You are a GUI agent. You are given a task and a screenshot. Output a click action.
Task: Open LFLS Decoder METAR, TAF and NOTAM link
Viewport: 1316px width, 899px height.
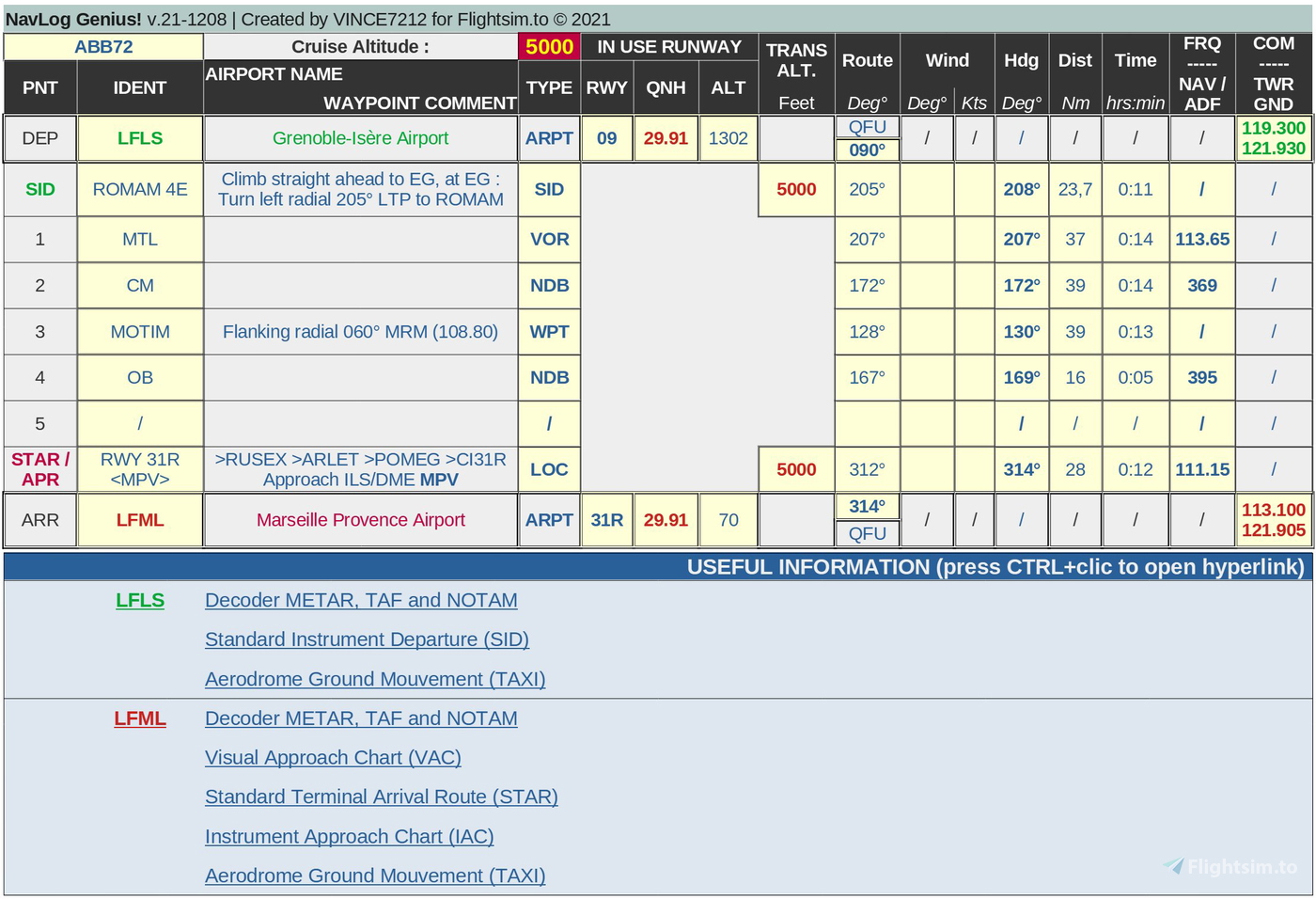click(361, 600)
